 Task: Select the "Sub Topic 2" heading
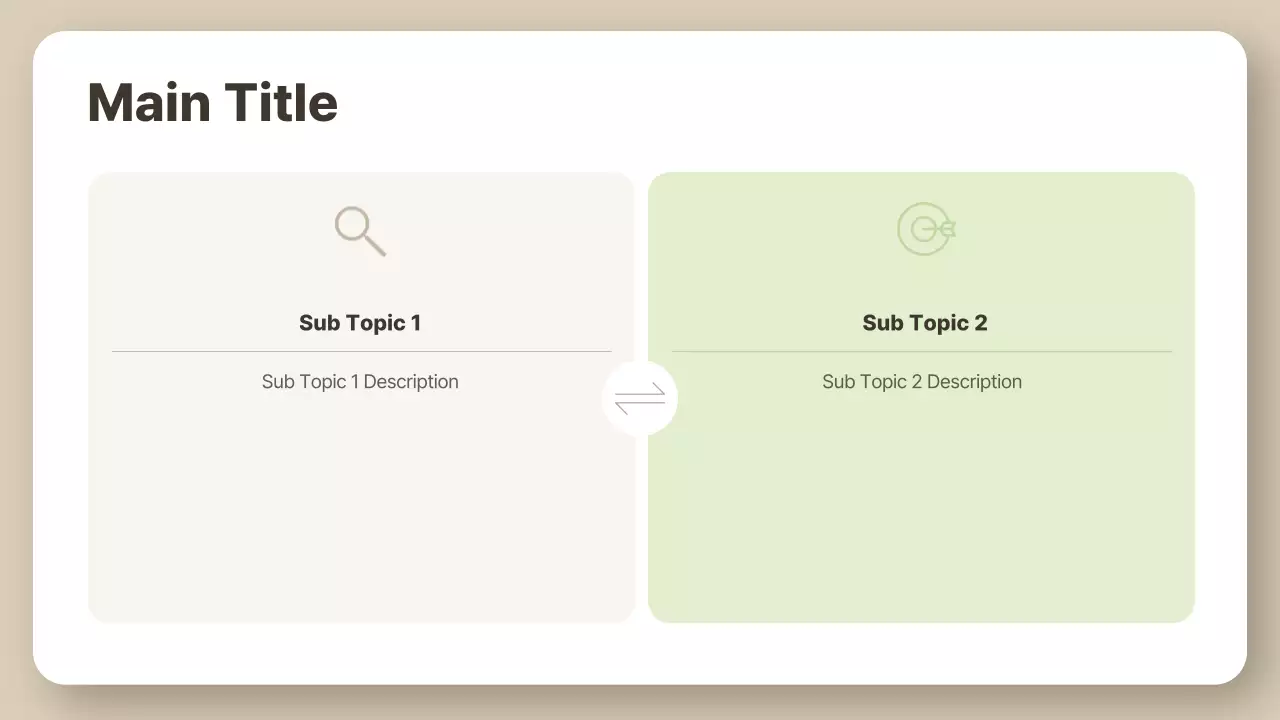click(924, 323)
